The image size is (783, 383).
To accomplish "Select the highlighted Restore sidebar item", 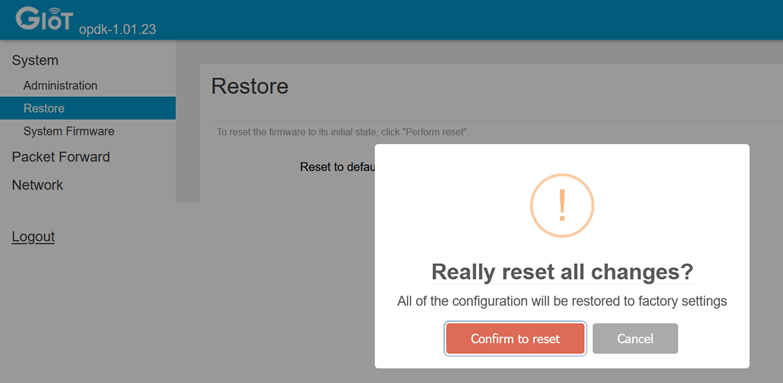I will 88,108.
